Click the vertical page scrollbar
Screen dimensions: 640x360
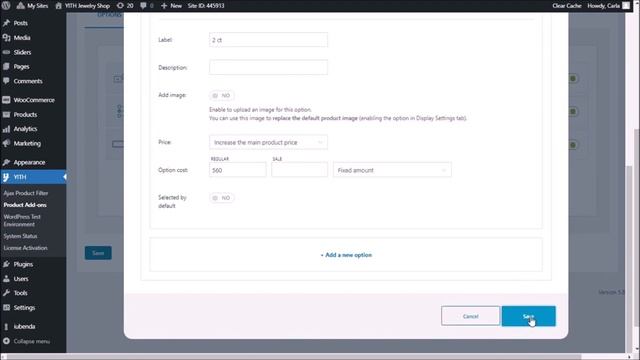636,229
